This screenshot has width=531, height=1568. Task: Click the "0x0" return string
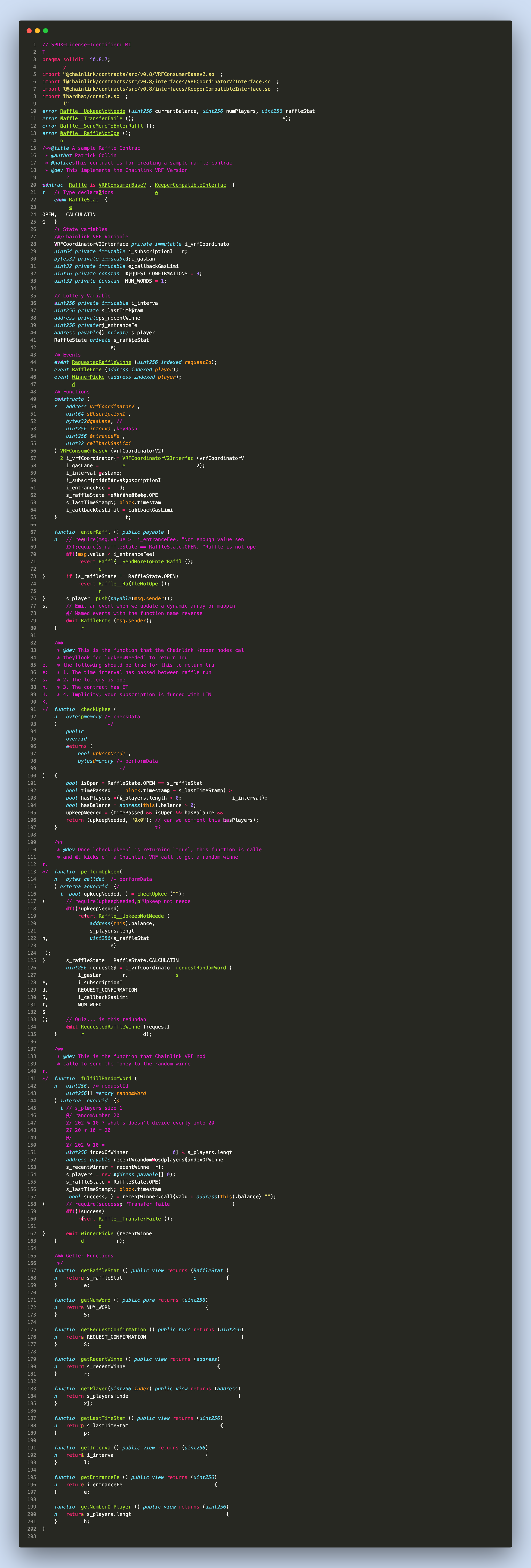click(139, 820)
